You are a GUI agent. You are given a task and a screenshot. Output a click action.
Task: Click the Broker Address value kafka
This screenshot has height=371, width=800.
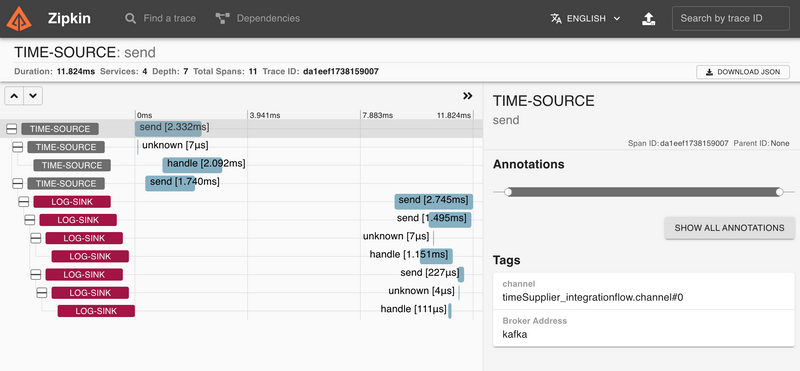coord(515,335)
